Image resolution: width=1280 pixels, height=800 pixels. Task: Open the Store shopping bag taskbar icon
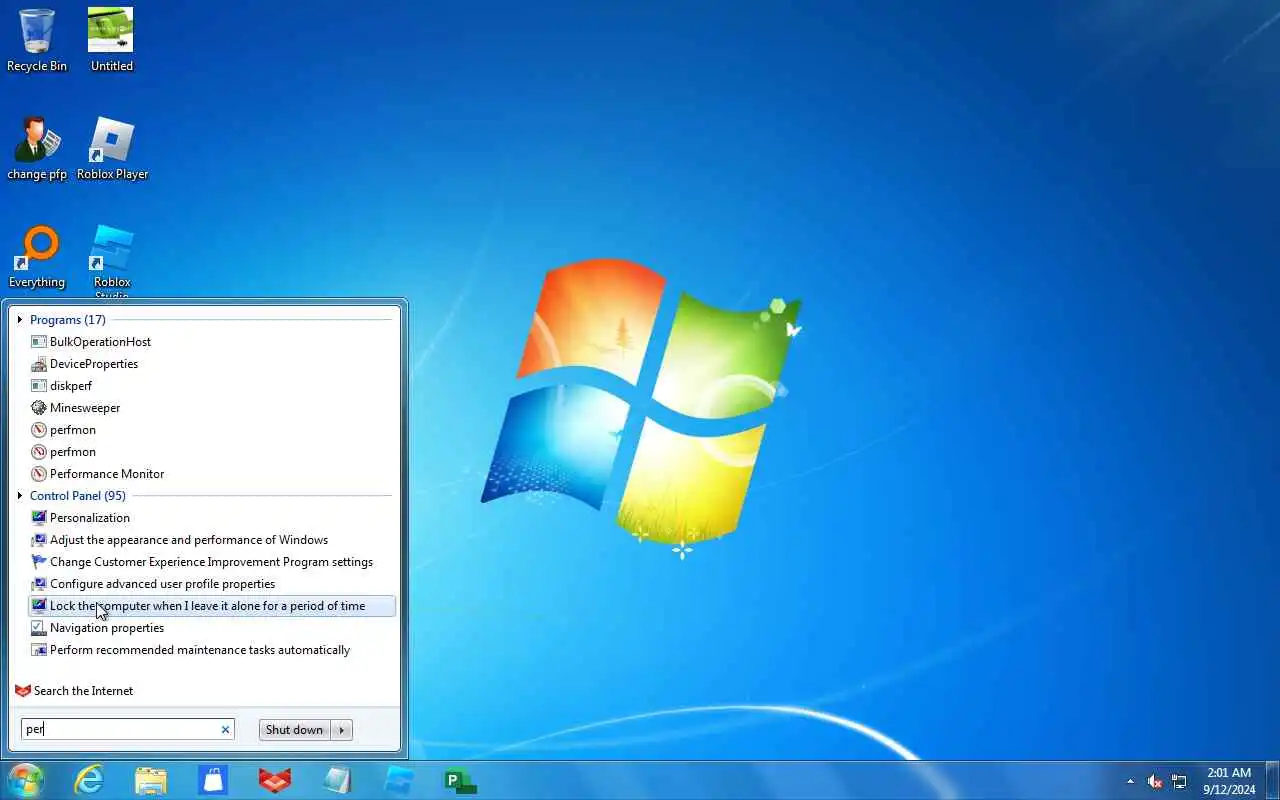[x=213, y=780]
